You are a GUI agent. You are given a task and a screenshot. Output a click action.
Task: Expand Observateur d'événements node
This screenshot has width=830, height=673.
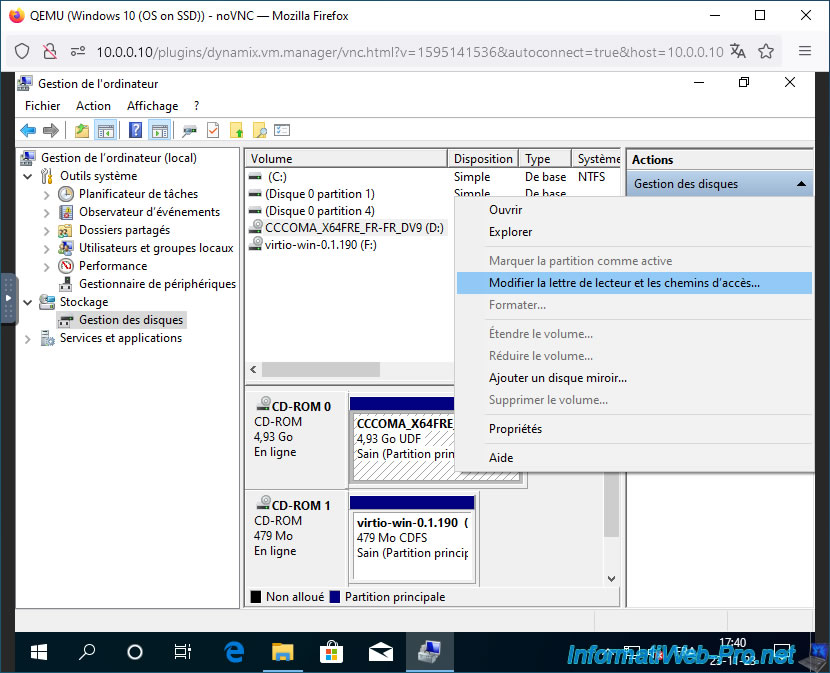click(x=47, y=213)
